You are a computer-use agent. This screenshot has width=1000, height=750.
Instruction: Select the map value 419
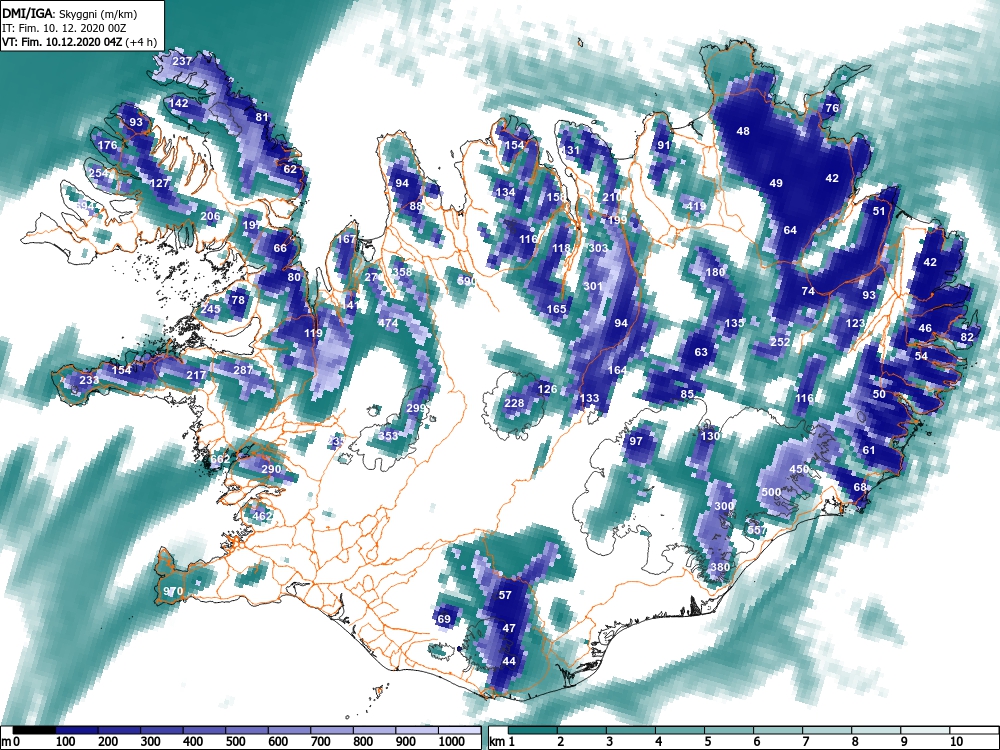696,206
